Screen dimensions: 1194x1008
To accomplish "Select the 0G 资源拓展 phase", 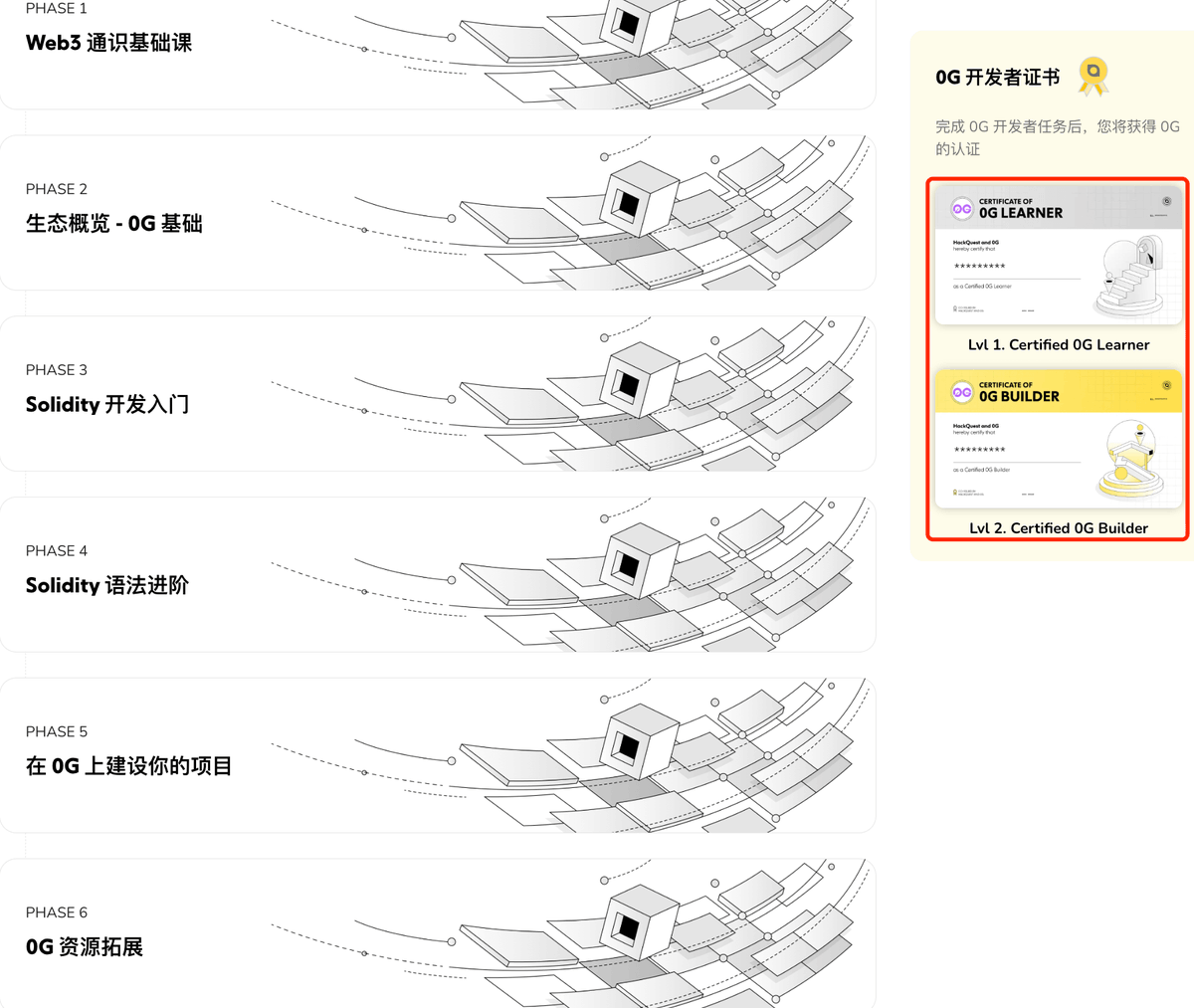I will coord(438,933).
